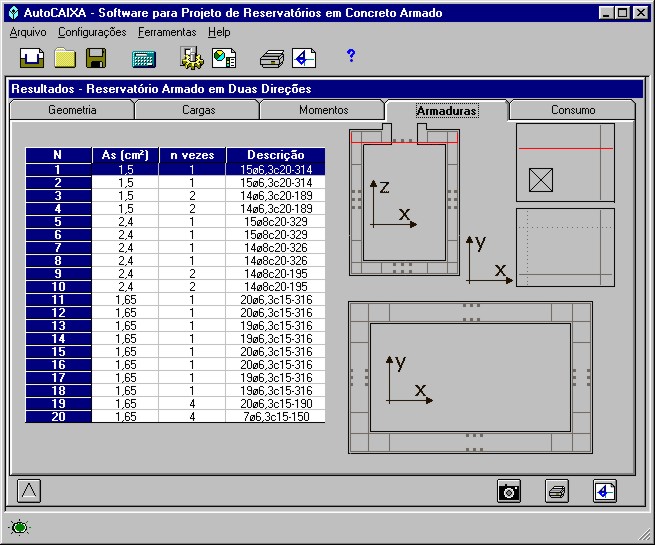This screenshot has height=545, width=655.
Task: Select row number 12 header
Action: [x=58, y=313]
